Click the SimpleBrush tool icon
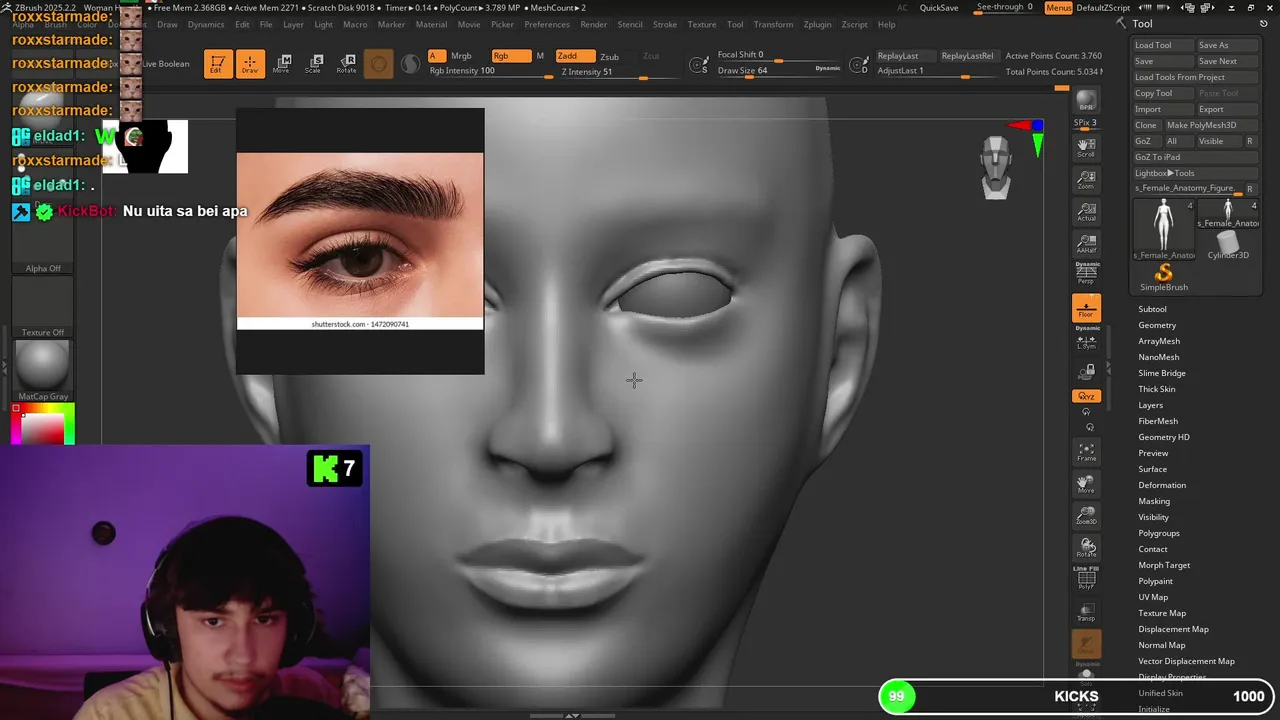Image resolution: width=1280 pixels, height=720 pixels. pyautogui.click(x=1163, y=277)
